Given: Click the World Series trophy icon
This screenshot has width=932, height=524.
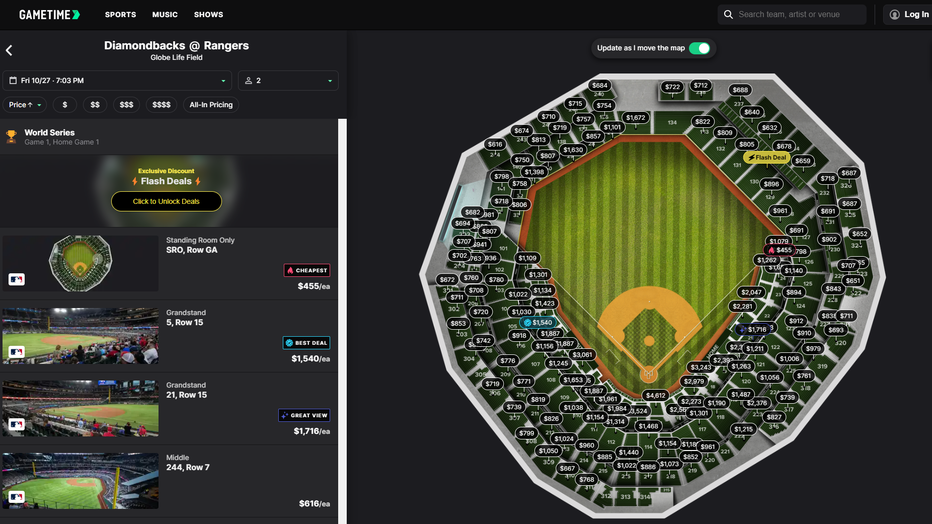Looking at the screenshot, I should tap(12, 137).
